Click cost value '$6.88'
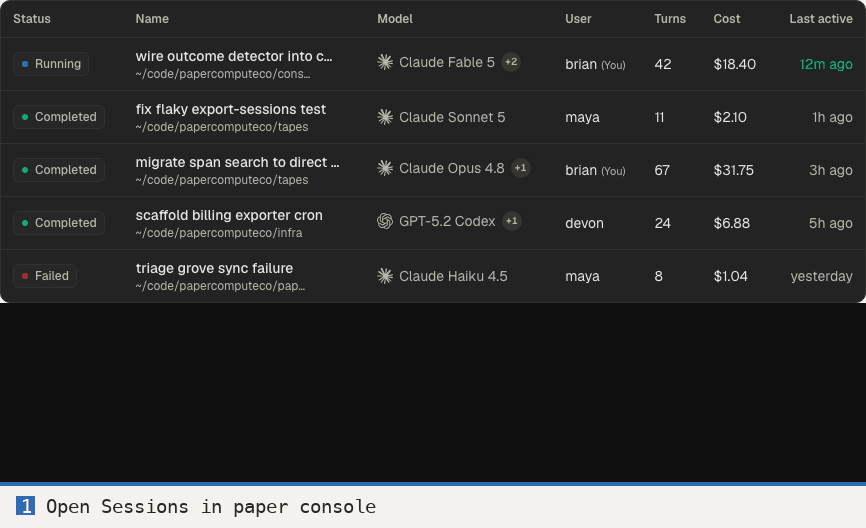The width and height of the screenshot is (866, 528). pos(732,223)
